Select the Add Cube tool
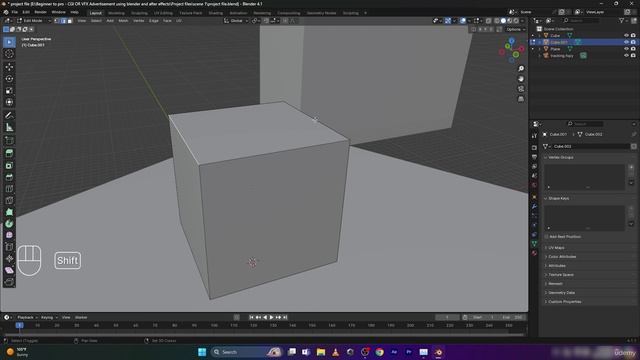The image size is (640, 360). pos(9,140)
